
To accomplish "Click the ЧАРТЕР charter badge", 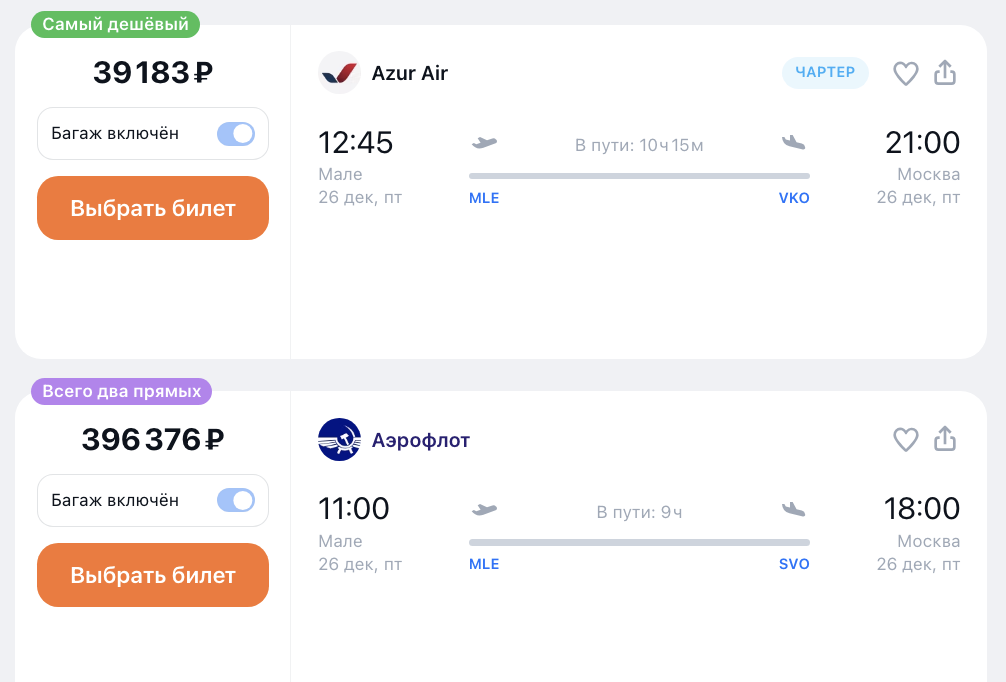I will pyautogui.click(x=825, y=72).
